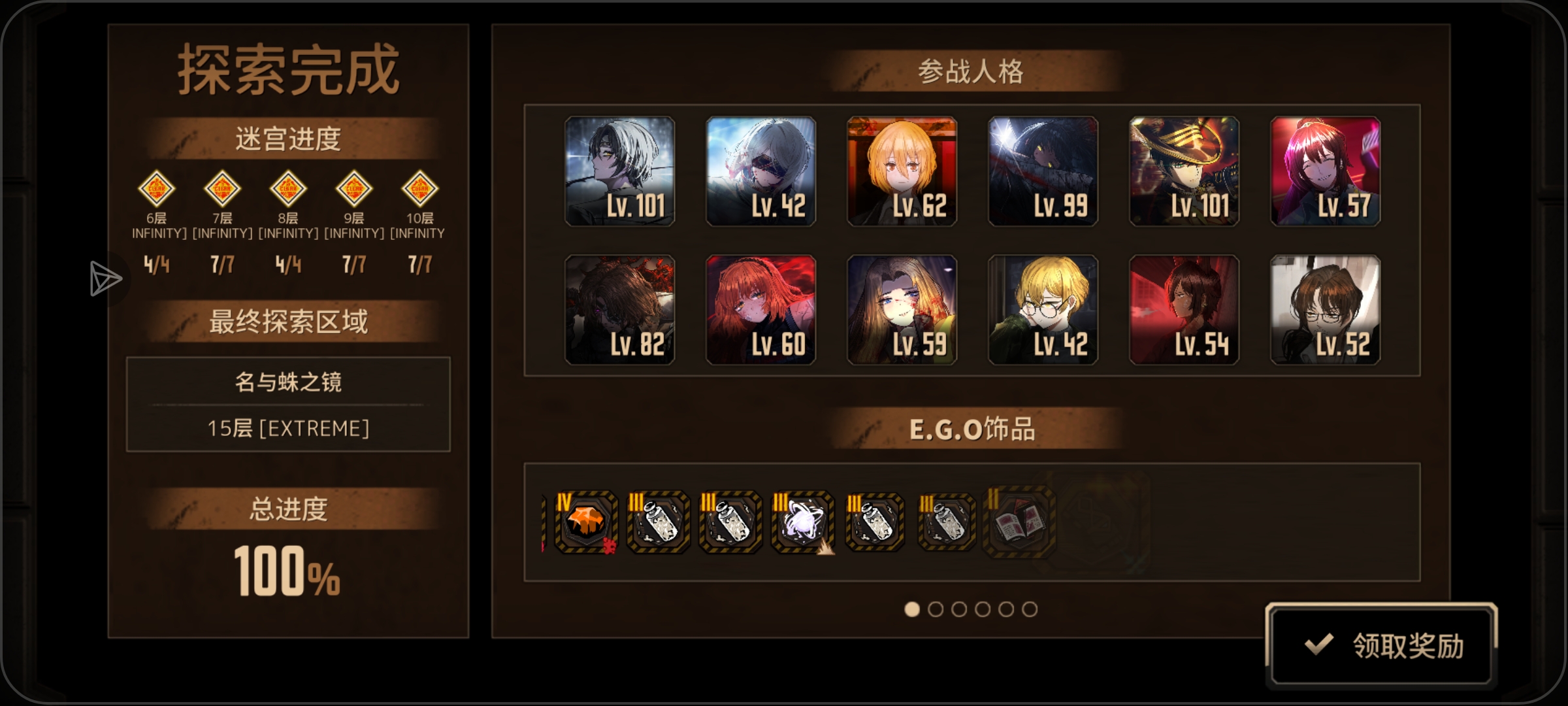
Task: Select the tier IV orange gem E.G.O gift
Action: click(x=585, y=522)
